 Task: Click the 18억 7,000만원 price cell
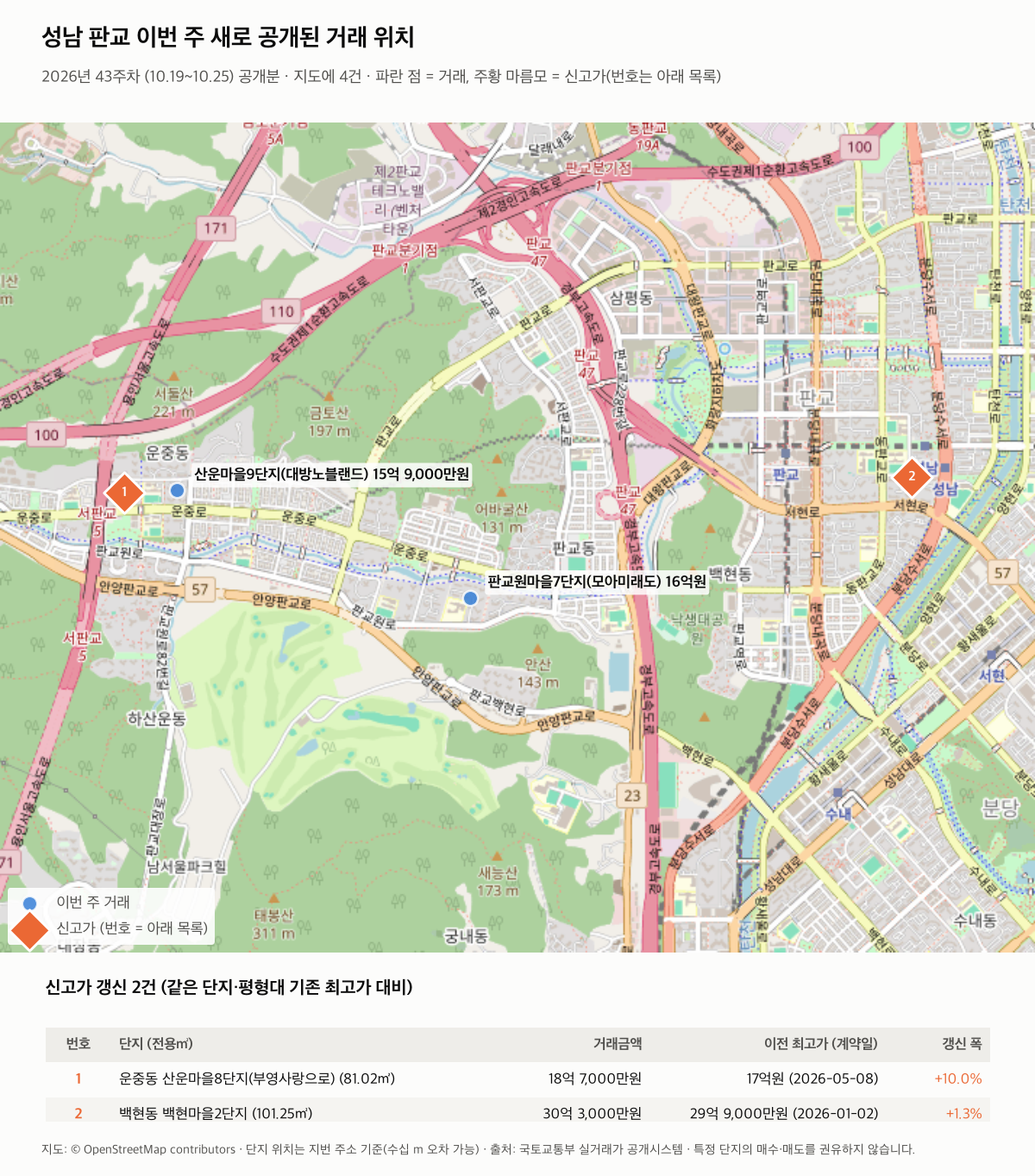click(595, 1079)
